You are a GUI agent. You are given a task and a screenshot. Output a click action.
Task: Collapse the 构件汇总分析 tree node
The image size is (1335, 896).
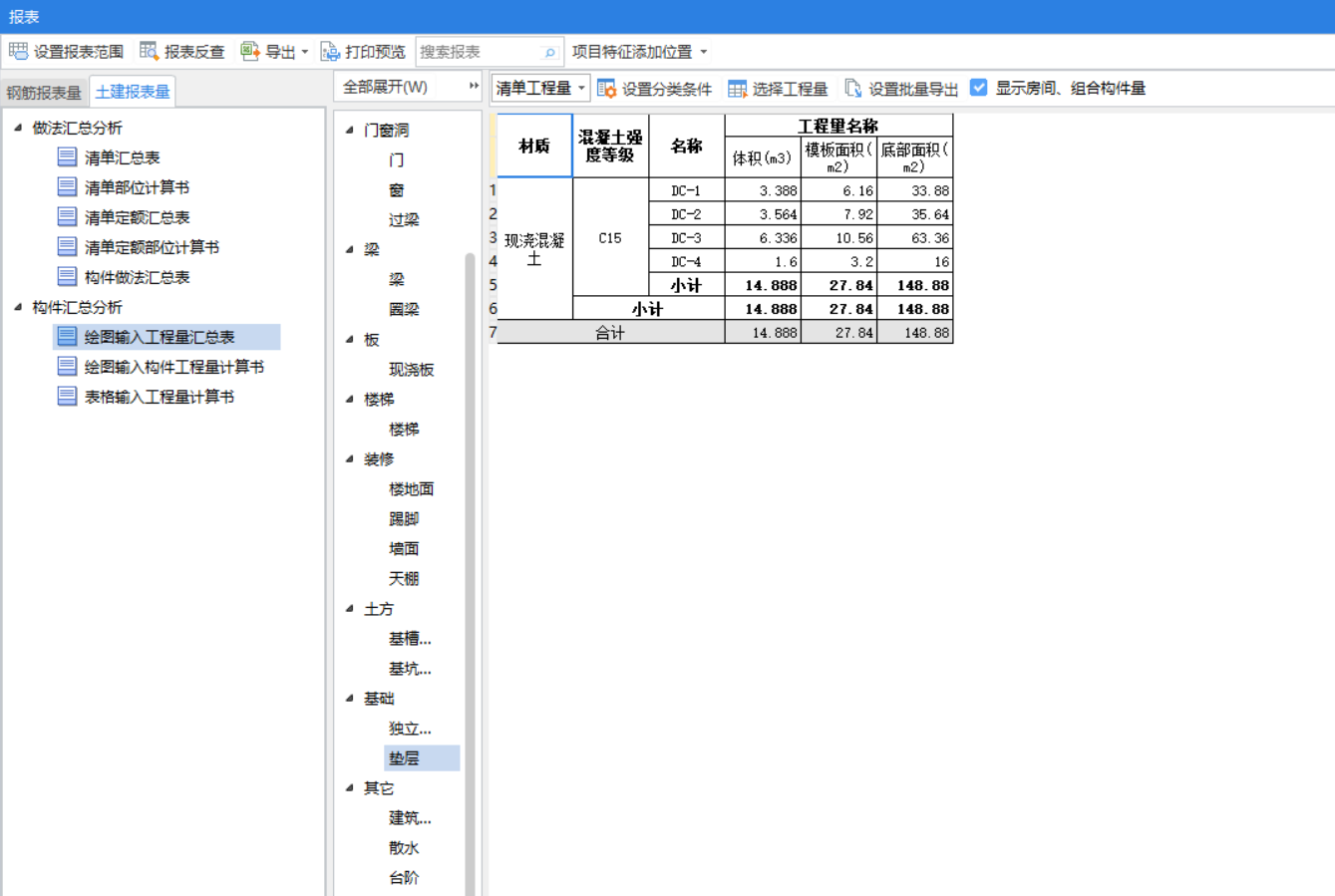(x=18, y=307)
